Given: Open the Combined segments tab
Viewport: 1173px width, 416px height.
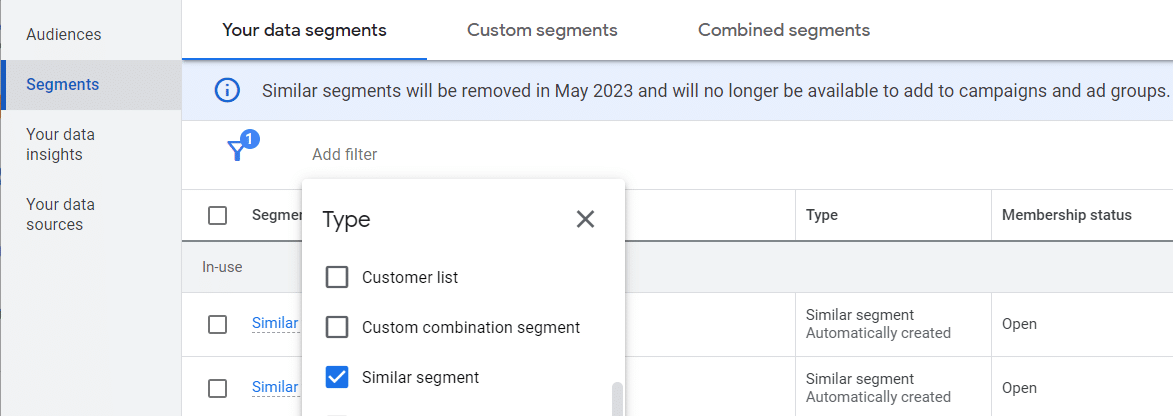Looking at the screenshot, I should click(x=784, y=30).
